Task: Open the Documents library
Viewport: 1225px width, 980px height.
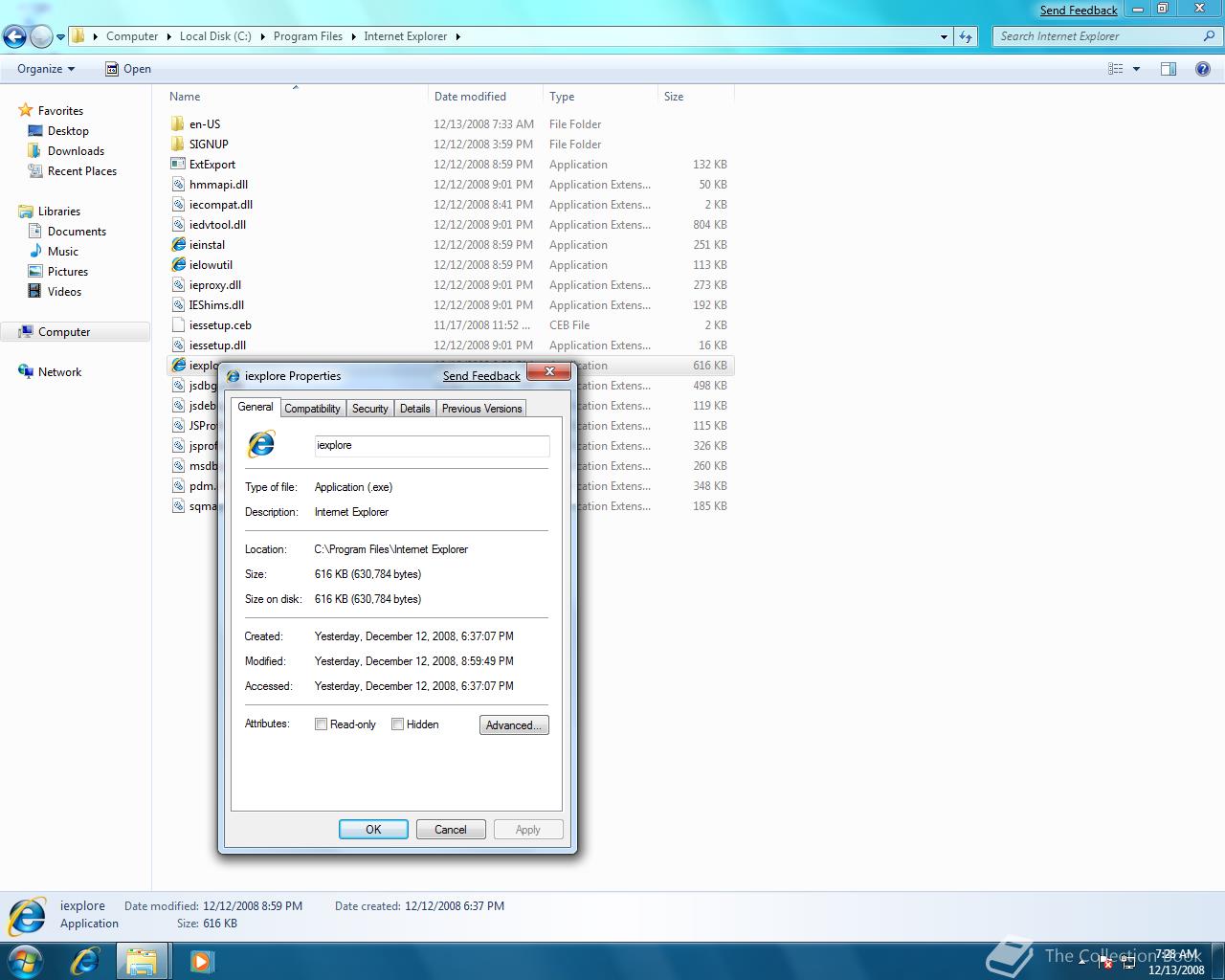Action: point(77,232)
